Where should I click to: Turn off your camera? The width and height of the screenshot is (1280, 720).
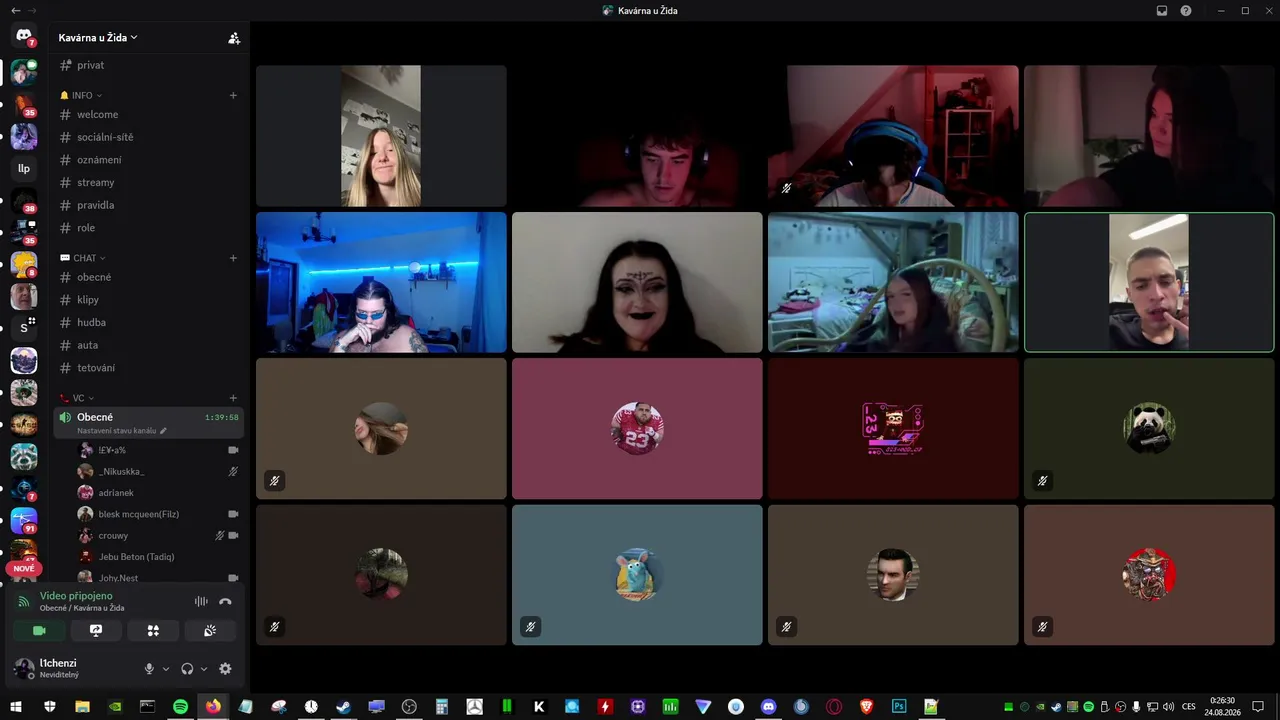[40, 630]
